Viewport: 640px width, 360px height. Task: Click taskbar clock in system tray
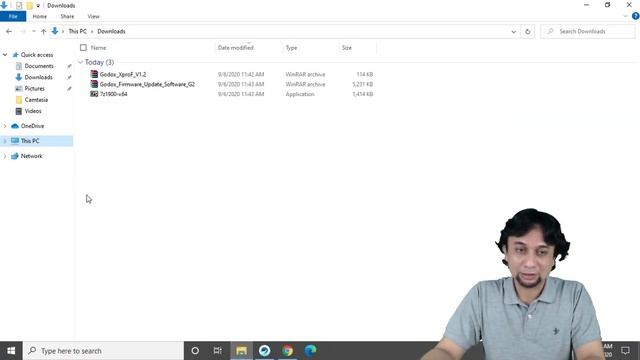[608, 351]
